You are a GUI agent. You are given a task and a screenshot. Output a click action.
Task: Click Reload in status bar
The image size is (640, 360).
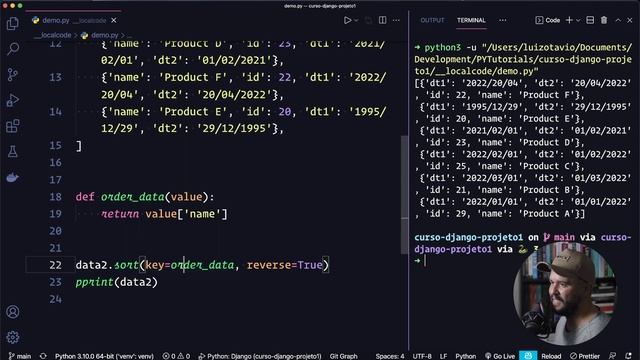(551, 356)
